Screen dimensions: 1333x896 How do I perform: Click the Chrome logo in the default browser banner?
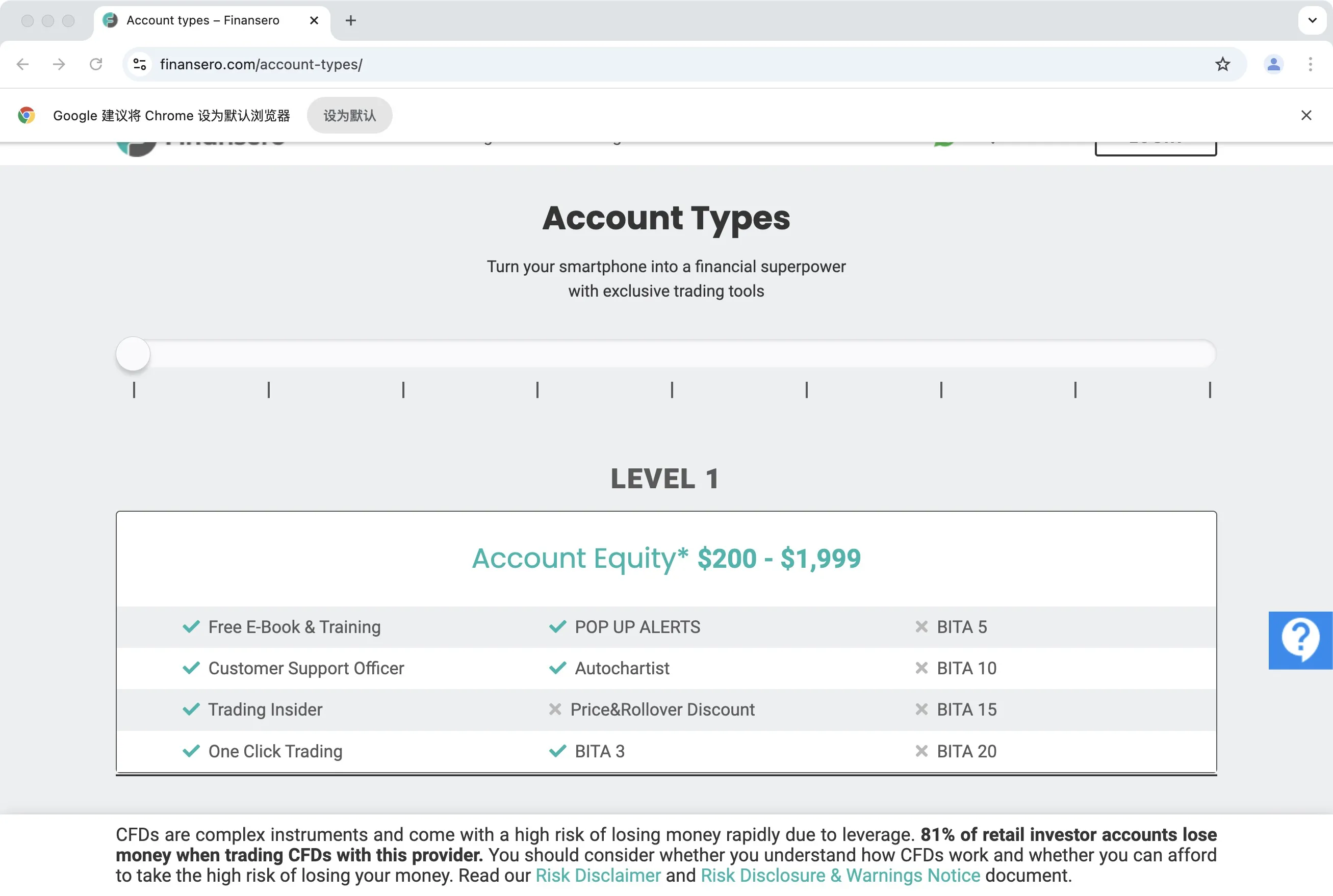(x=27, y=115)
